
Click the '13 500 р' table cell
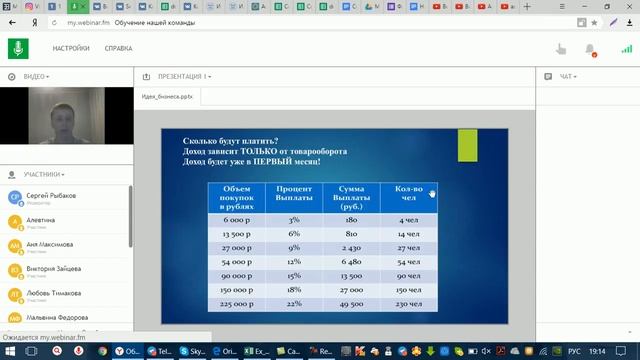pos(237,234)
